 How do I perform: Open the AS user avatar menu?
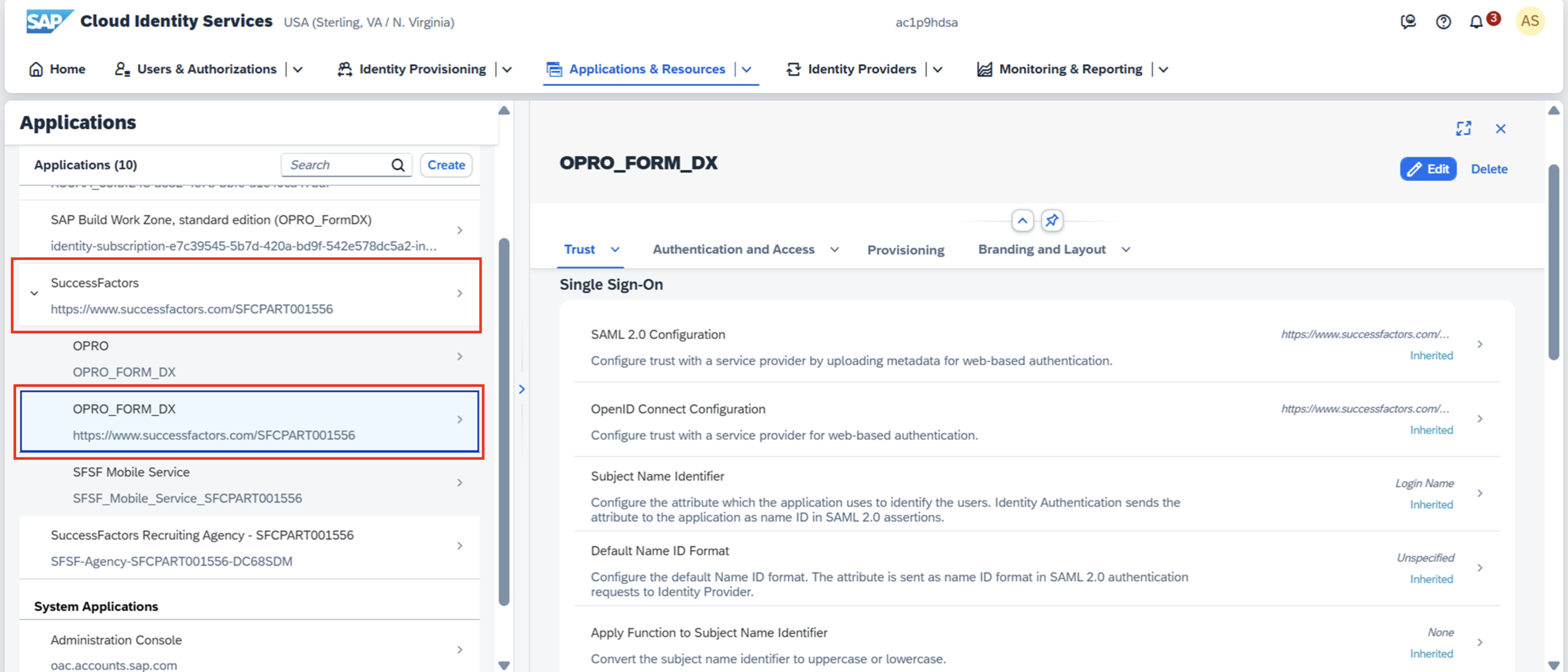click(x=1530, y=21)
